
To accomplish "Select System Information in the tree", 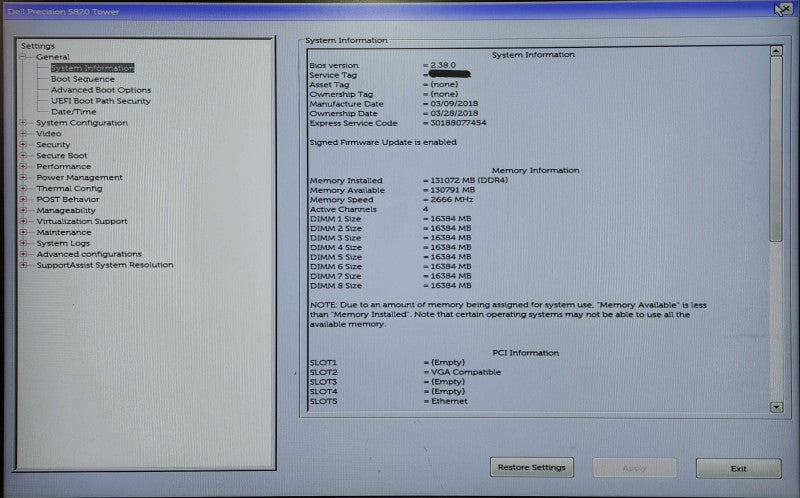I will tap(92, 68).
